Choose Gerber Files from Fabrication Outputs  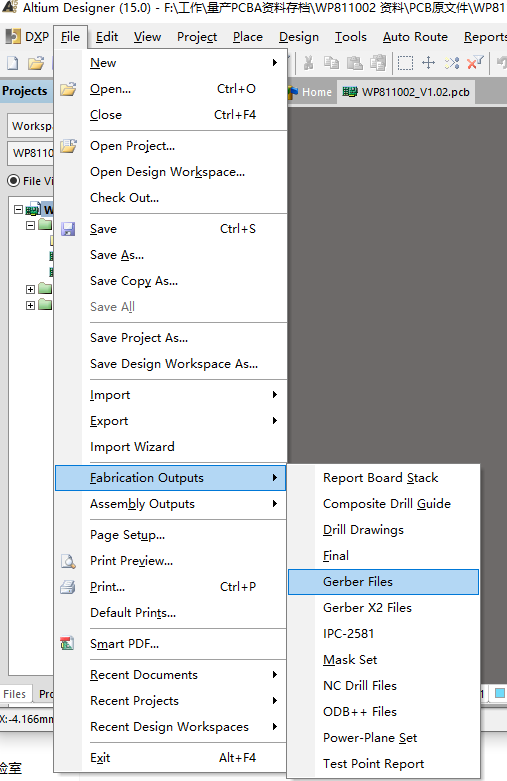383,582
